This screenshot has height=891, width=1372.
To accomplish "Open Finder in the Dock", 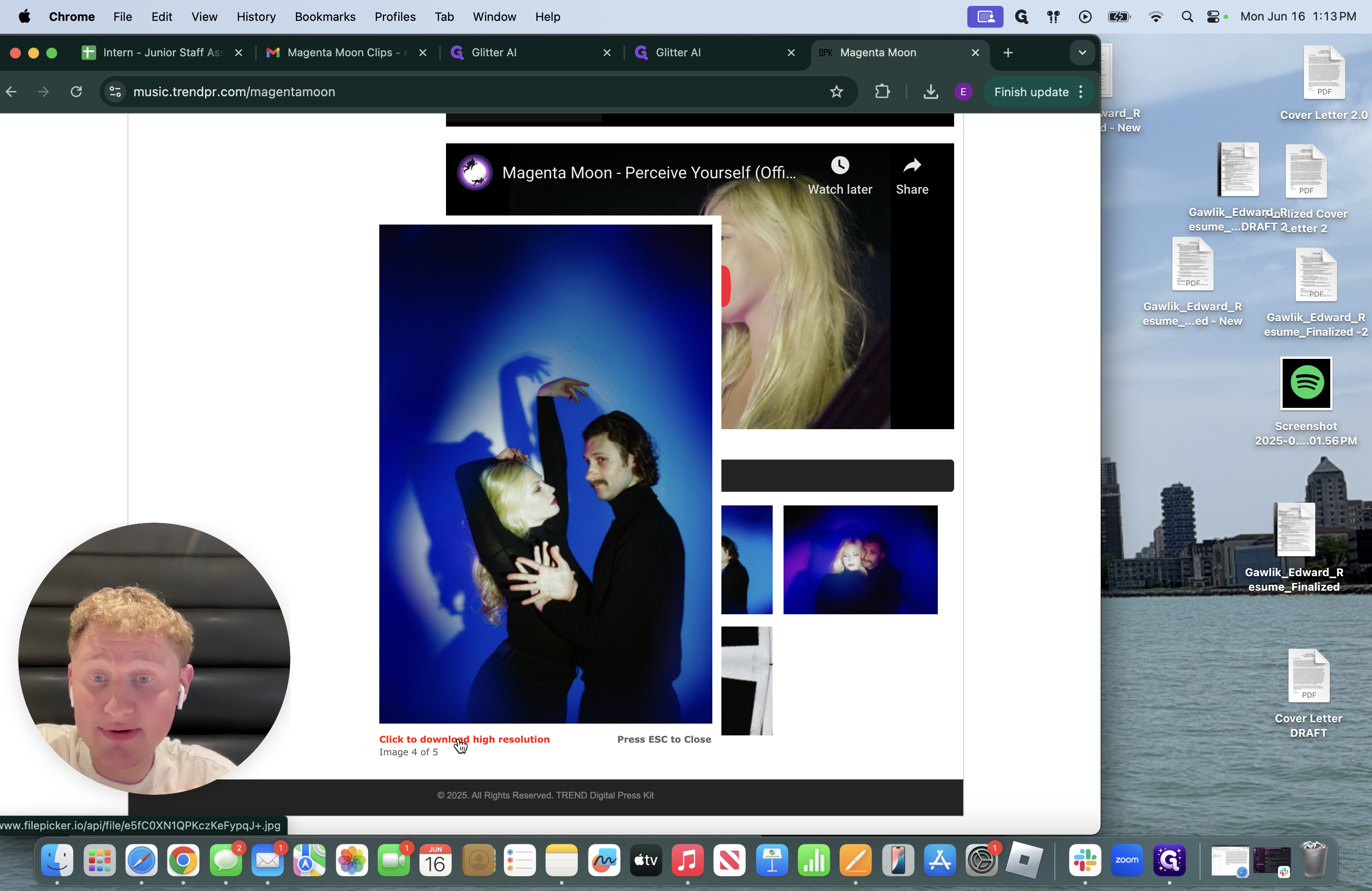I will (x=57, y=861).
